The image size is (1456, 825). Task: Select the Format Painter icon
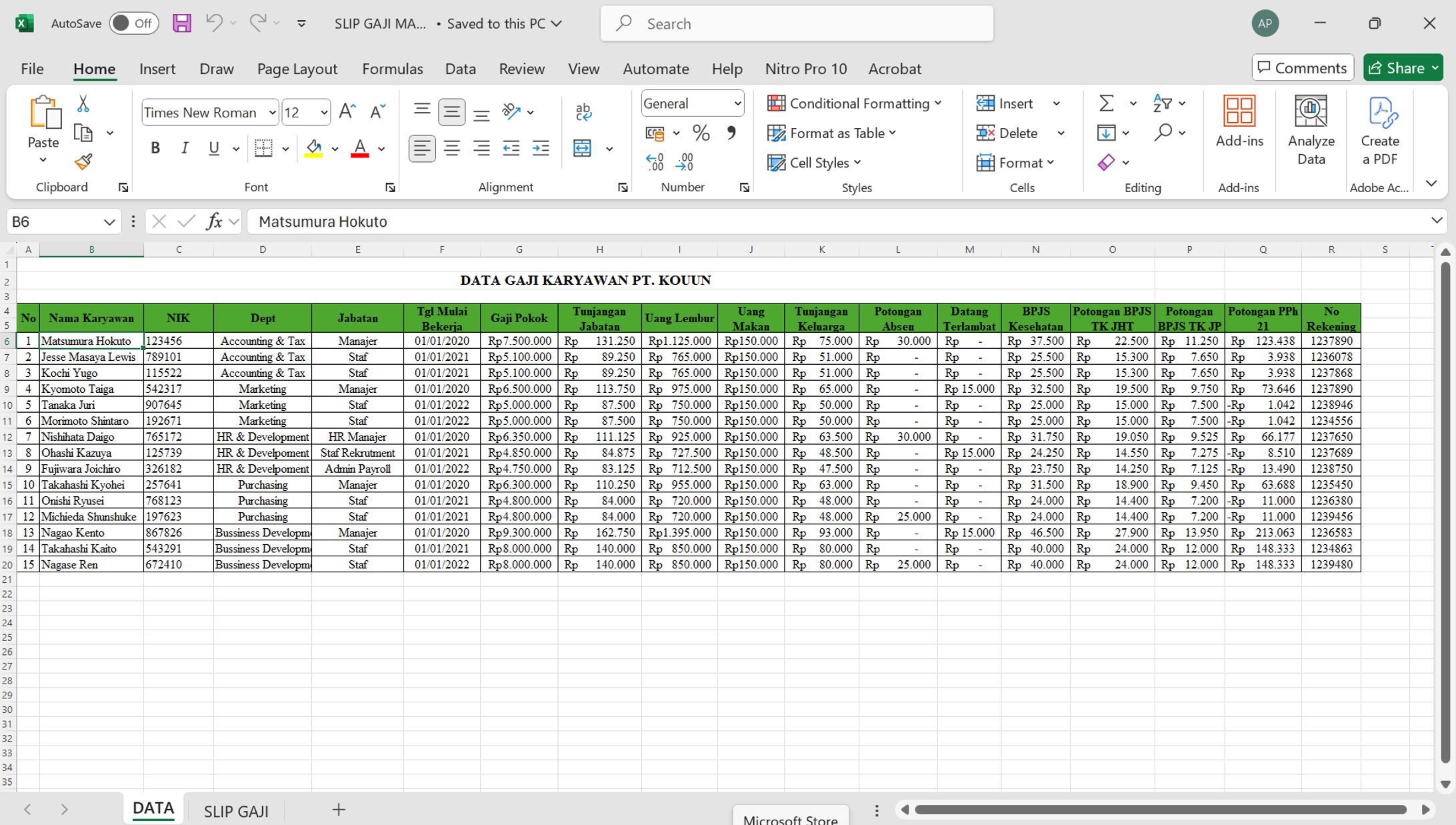point(83,162)
